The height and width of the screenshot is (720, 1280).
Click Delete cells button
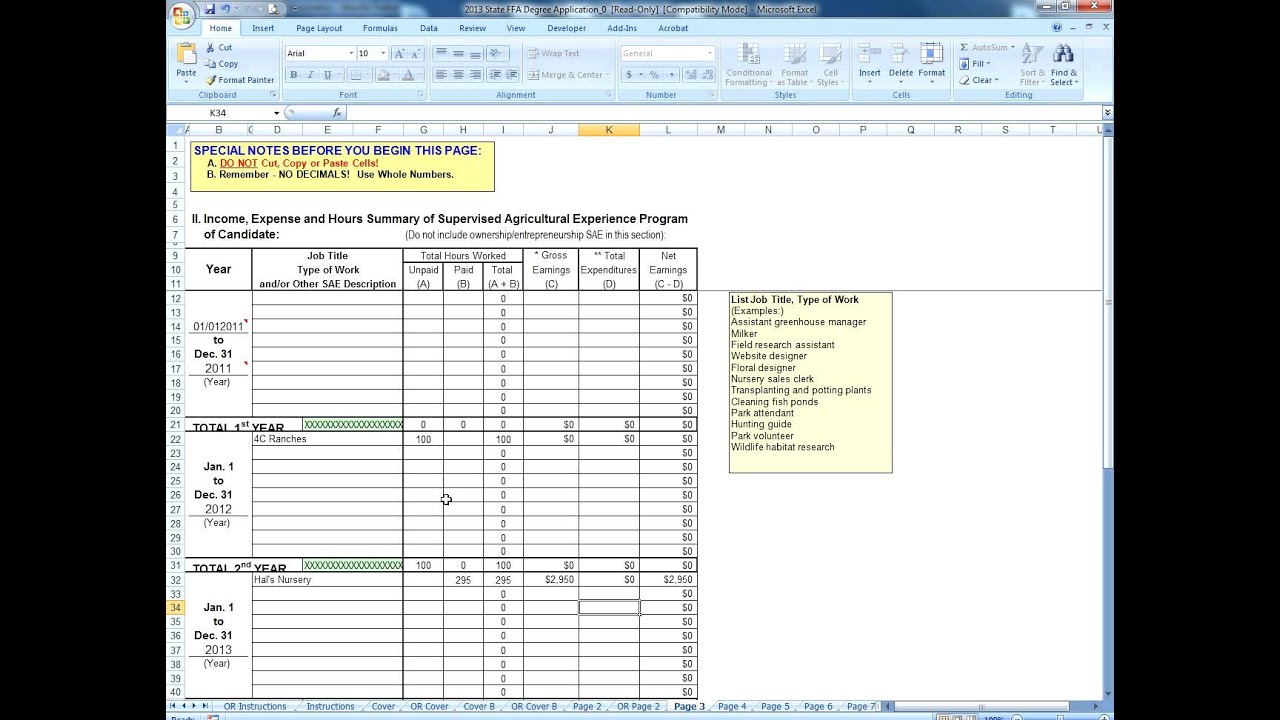[x=900, y=62]
